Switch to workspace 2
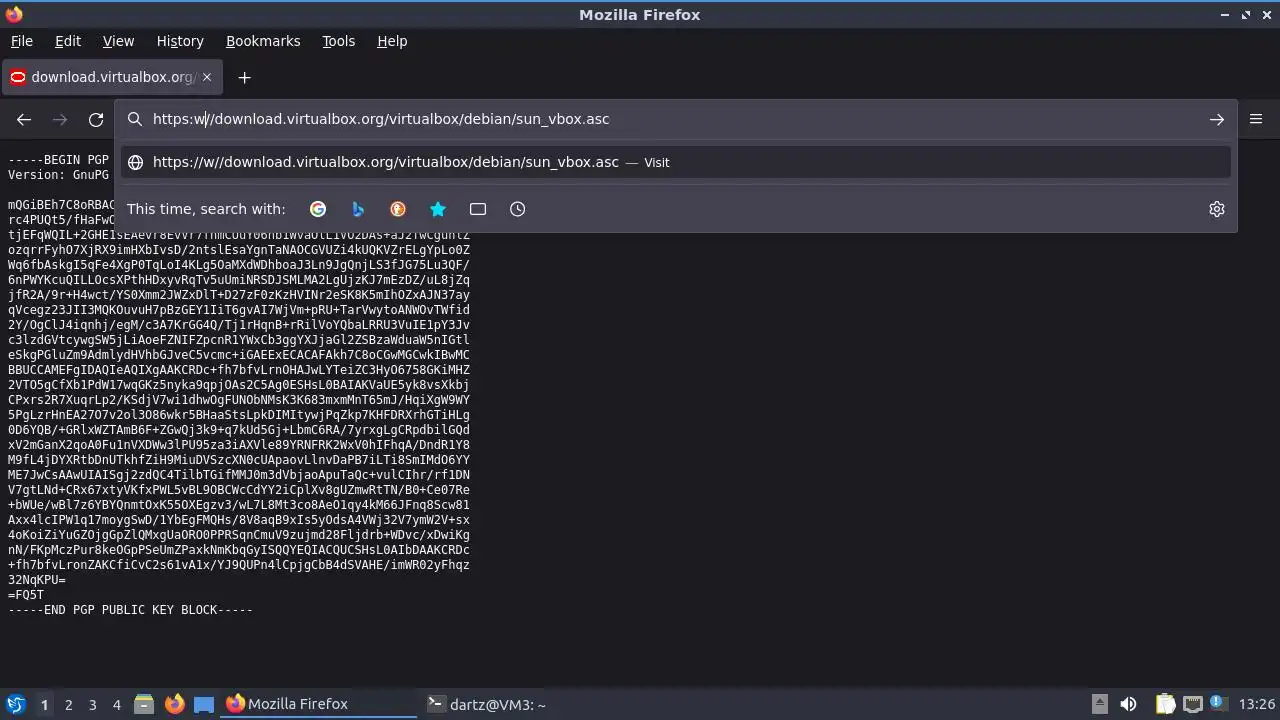 tap(68, 704)
